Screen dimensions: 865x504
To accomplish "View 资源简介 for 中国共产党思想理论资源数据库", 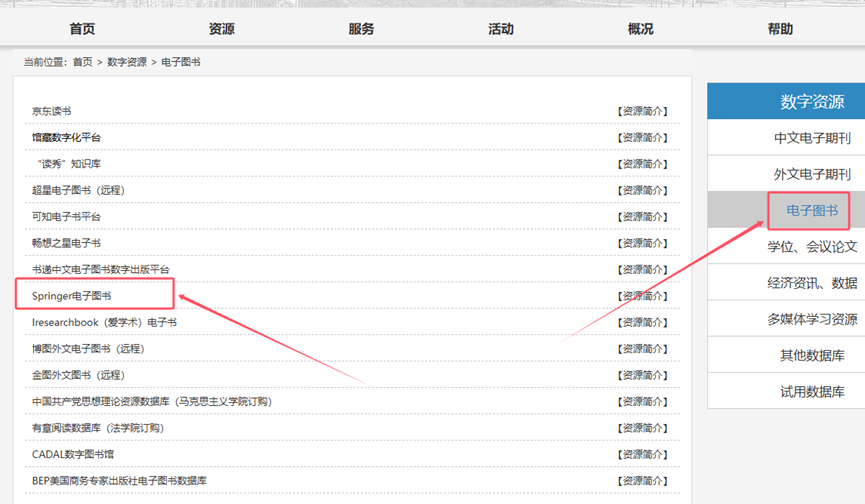I will pyautogui.click(x=643, y=403).
